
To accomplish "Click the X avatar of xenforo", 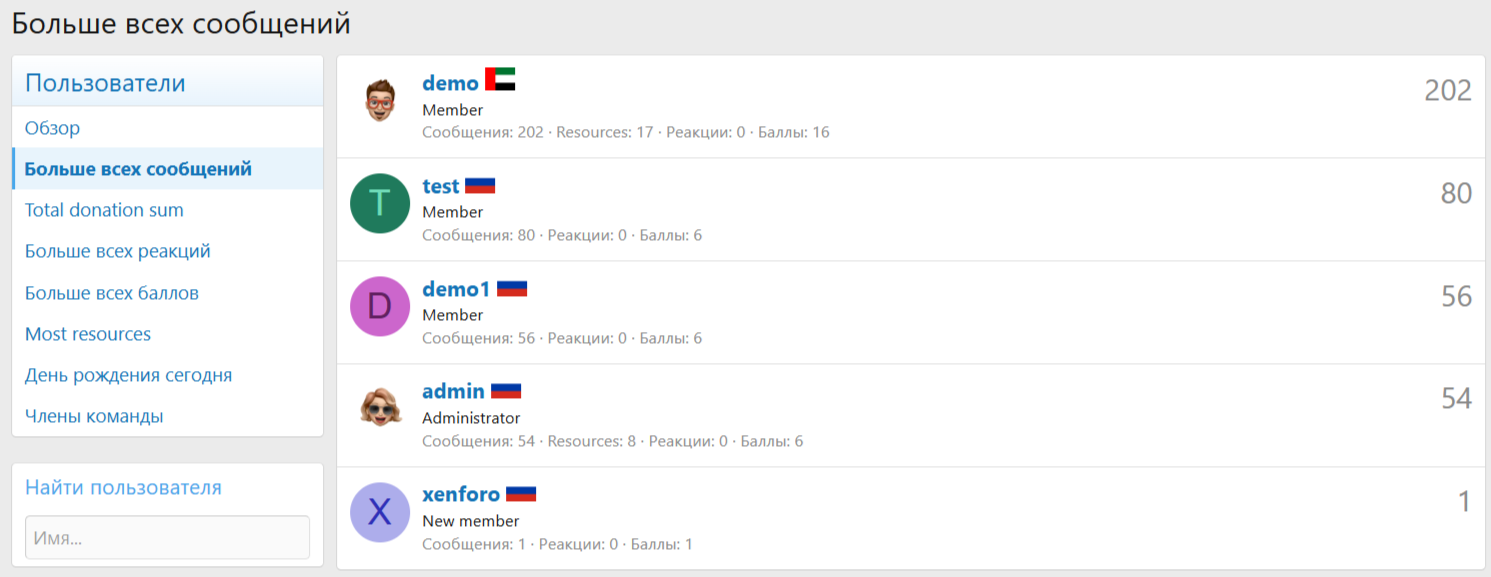I will 379,512.
